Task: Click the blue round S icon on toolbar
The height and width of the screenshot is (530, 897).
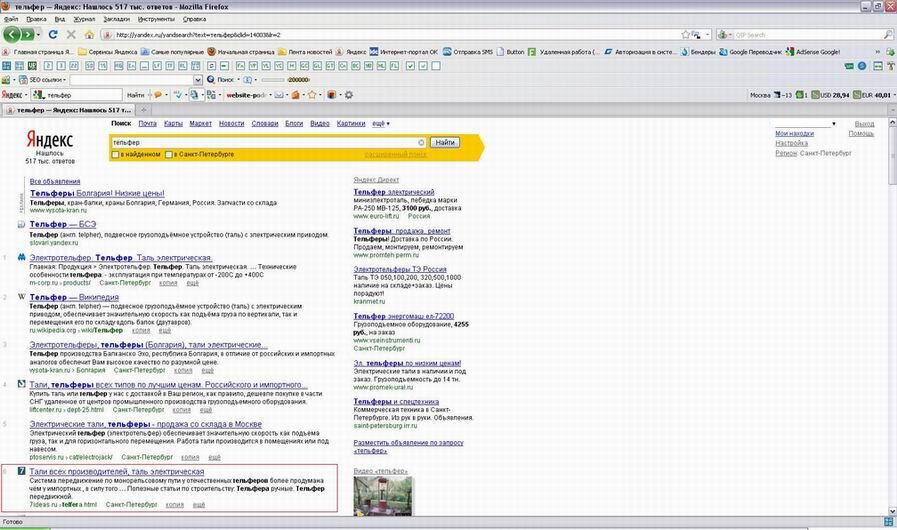Action: pyautogui.click(x=862, y=66)
